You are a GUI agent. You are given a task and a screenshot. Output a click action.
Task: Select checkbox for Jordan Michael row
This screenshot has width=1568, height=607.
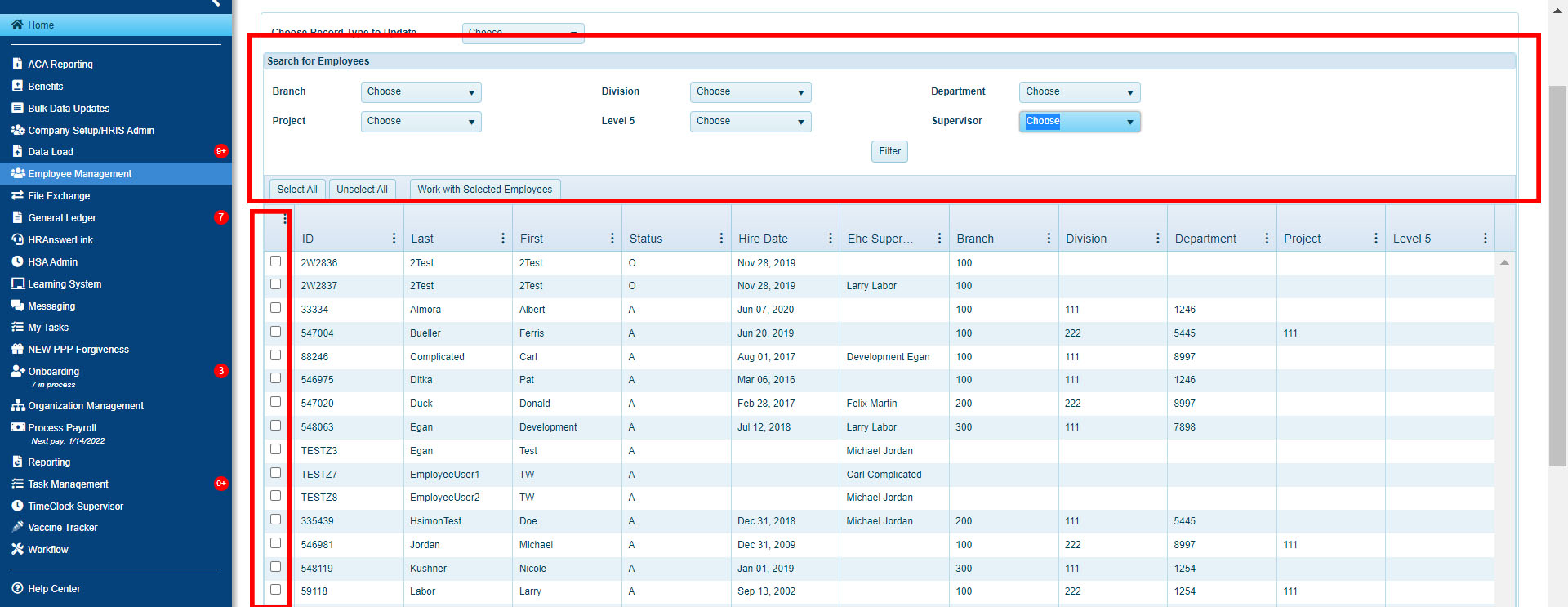(x=275, y=543)
